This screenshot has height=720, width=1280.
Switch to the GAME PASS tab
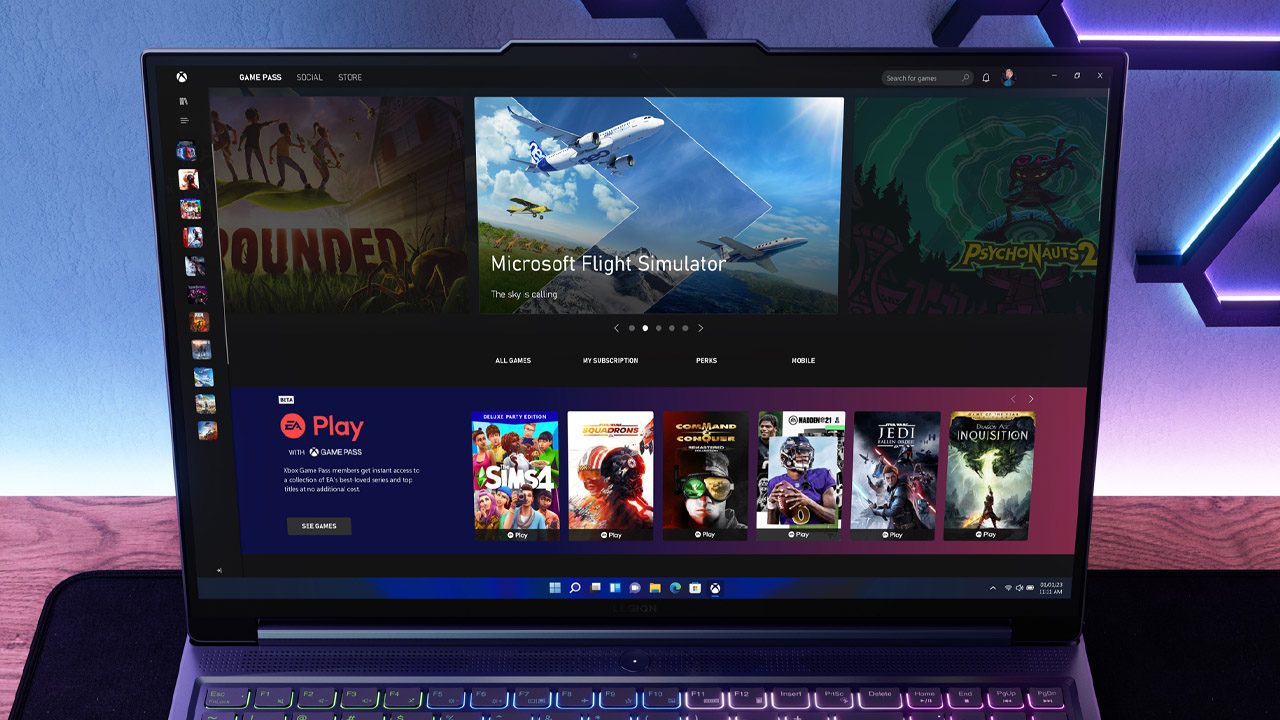260,78
